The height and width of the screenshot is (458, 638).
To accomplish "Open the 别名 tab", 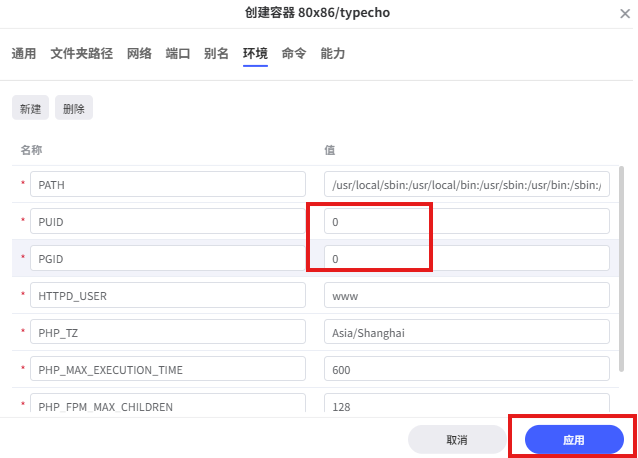I will 216,54.
